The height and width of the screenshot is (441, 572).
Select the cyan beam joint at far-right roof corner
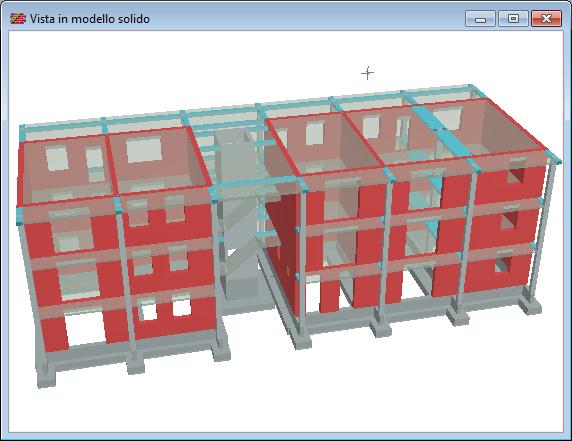[554, 158]
